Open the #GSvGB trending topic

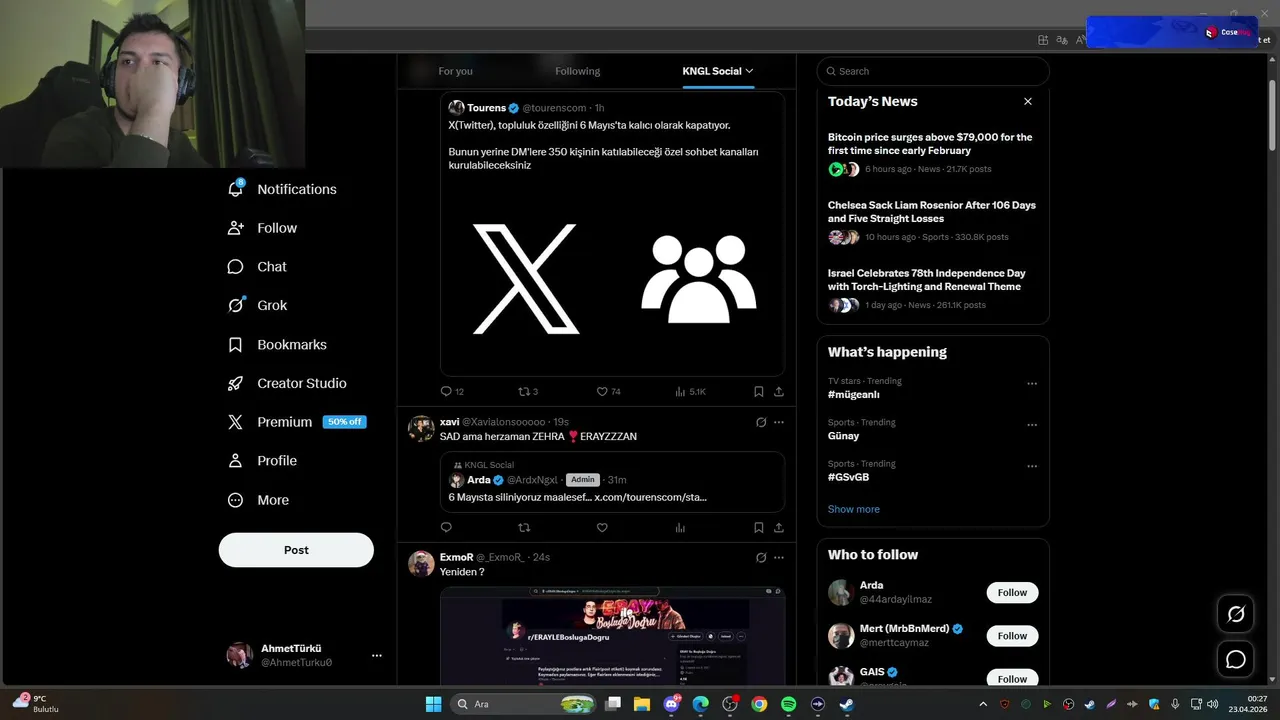tap(848, 477)
